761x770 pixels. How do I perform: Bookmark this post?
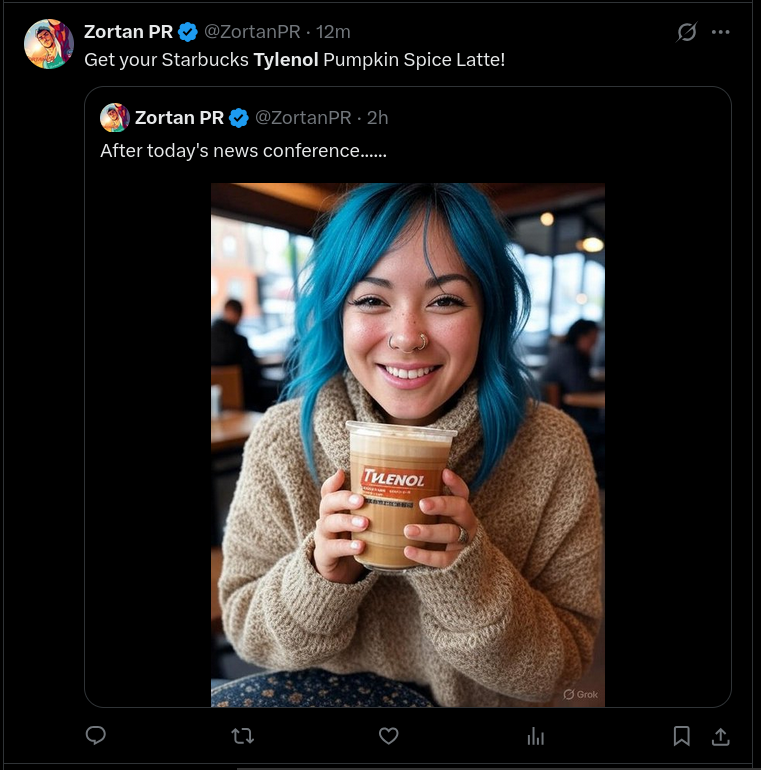(681, 736)
